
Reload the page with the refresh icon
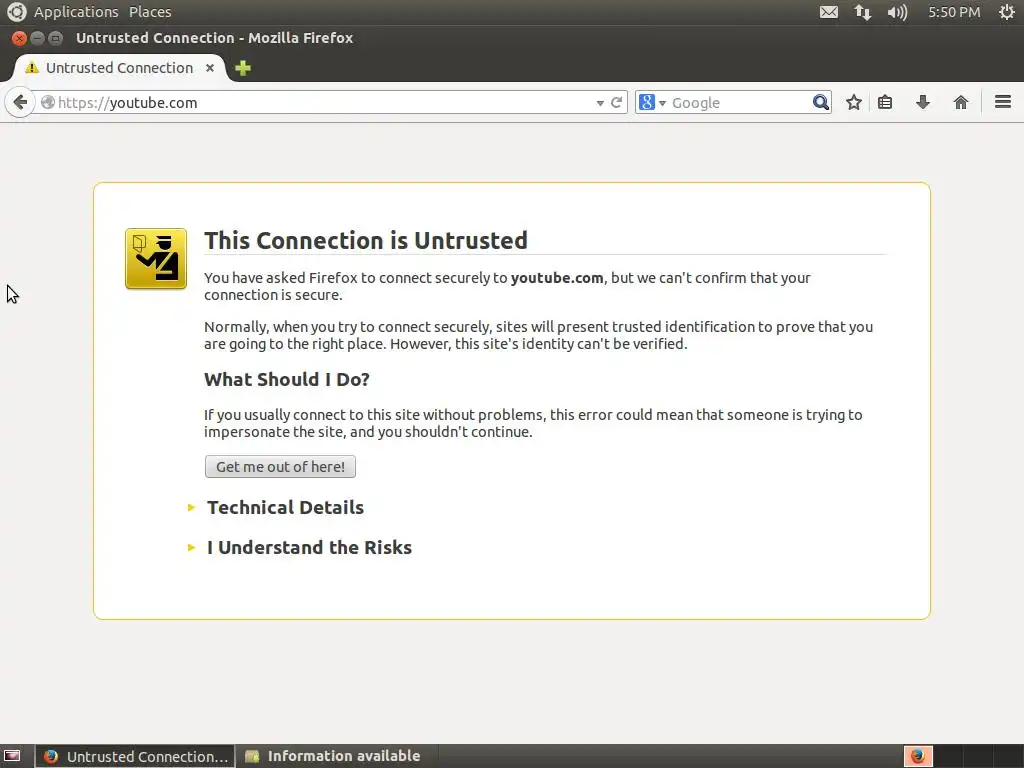click(x=616, y=103)
